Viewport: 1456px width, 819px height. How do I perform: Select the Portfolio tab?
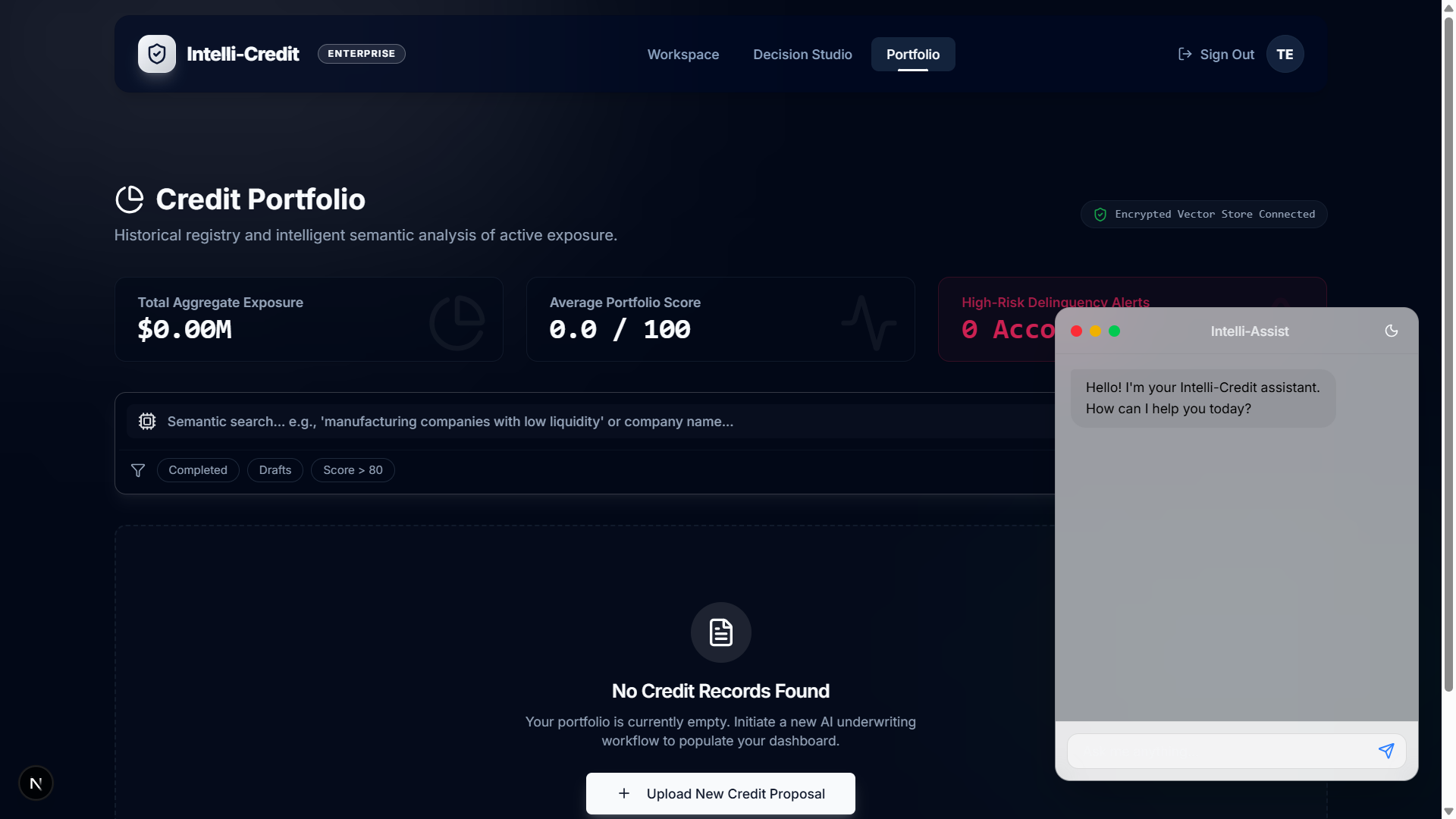click(913, 55)
